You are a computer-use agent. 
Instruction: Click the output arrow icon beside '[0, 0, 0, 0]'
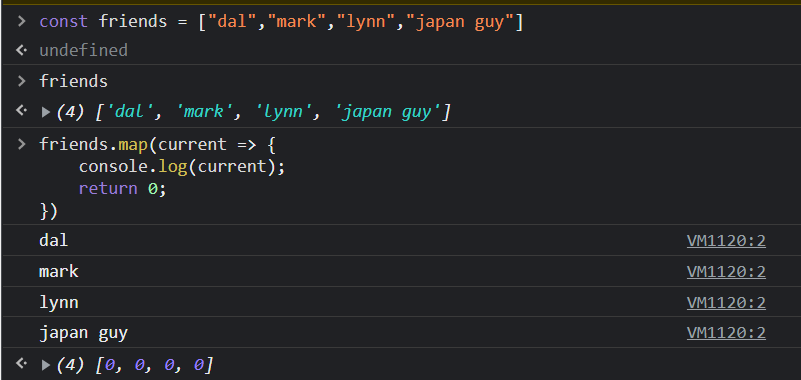coord(21,363)
